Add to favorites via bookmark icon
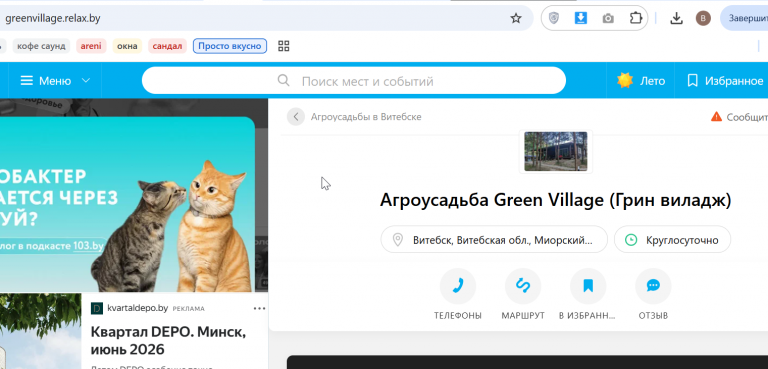Image resolution: width=768 pixels, height=369 pixels. 588,286
